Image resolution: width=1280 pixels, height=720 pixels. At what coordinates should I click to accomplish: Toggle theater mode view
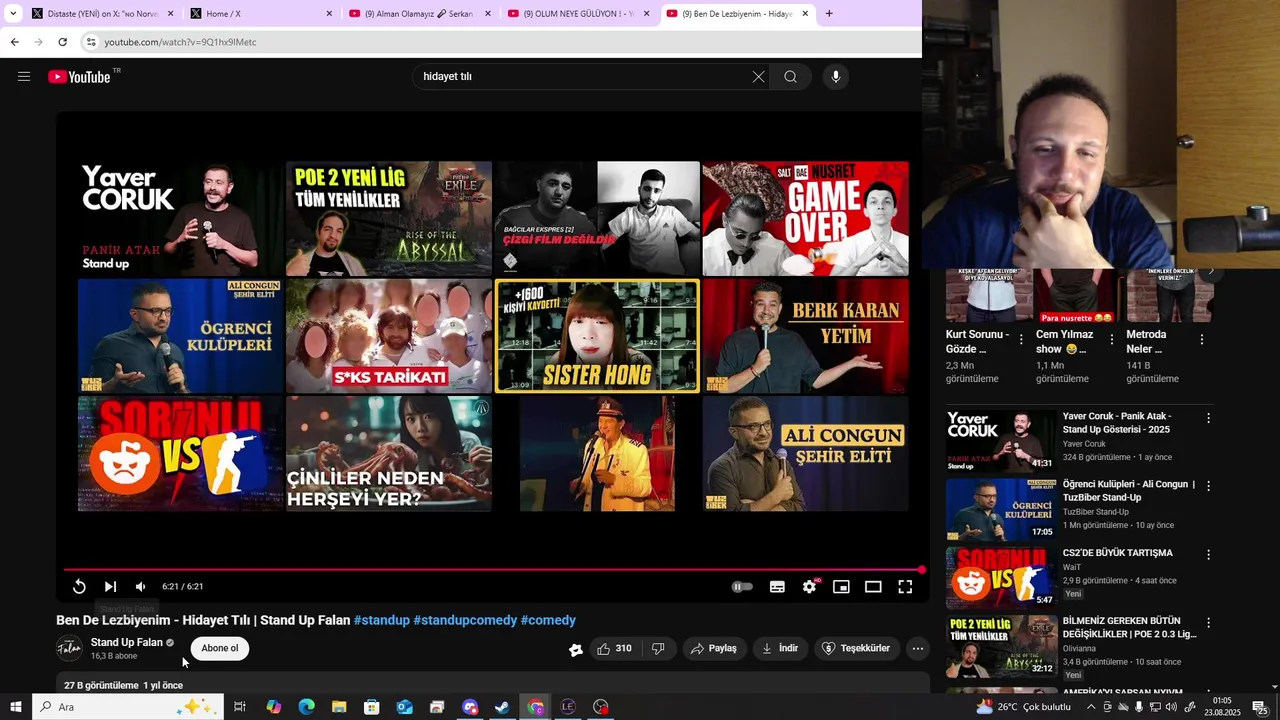pos(873,587)
